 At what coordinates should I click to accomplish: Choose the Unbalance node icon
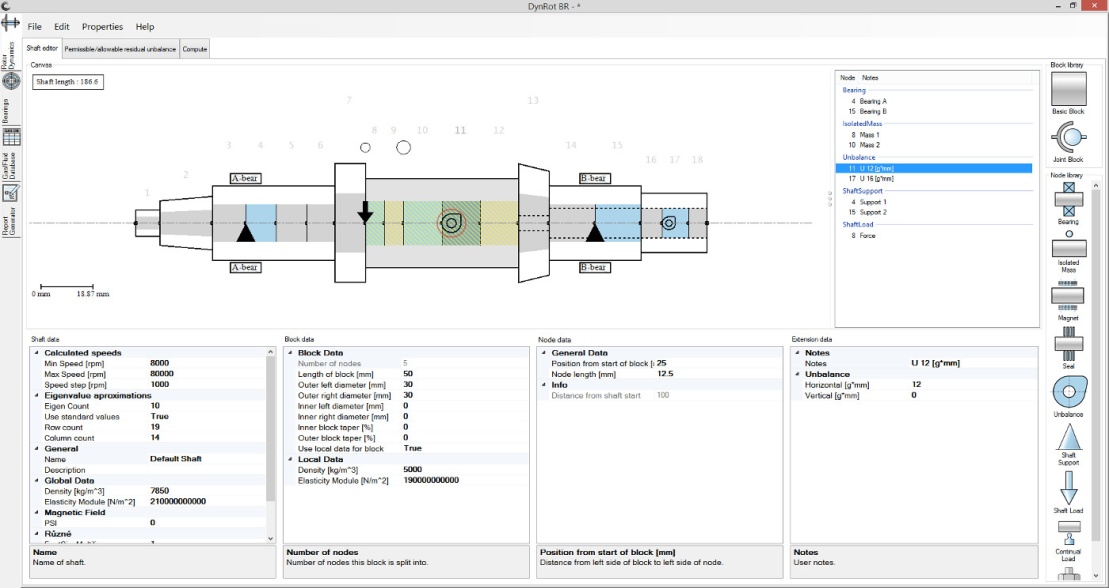pos(1068,391)
